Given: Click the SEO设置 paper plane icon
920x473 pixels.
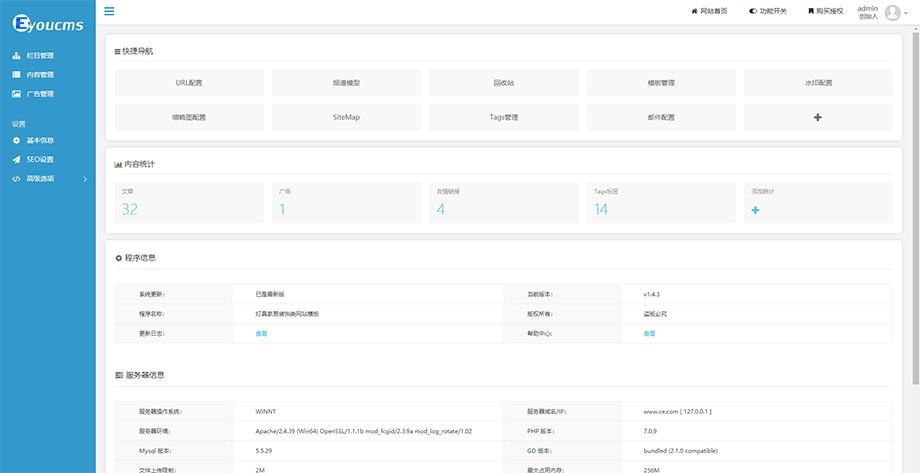Looking at the screenshot, I should (16, 159).
